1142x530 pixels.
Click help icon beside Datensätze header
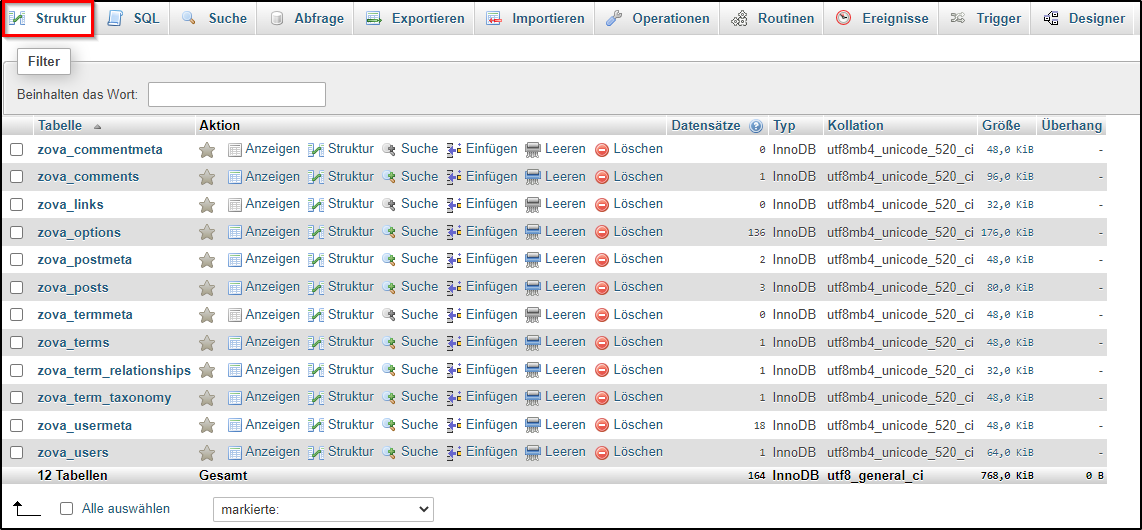(x=756, y=126)
